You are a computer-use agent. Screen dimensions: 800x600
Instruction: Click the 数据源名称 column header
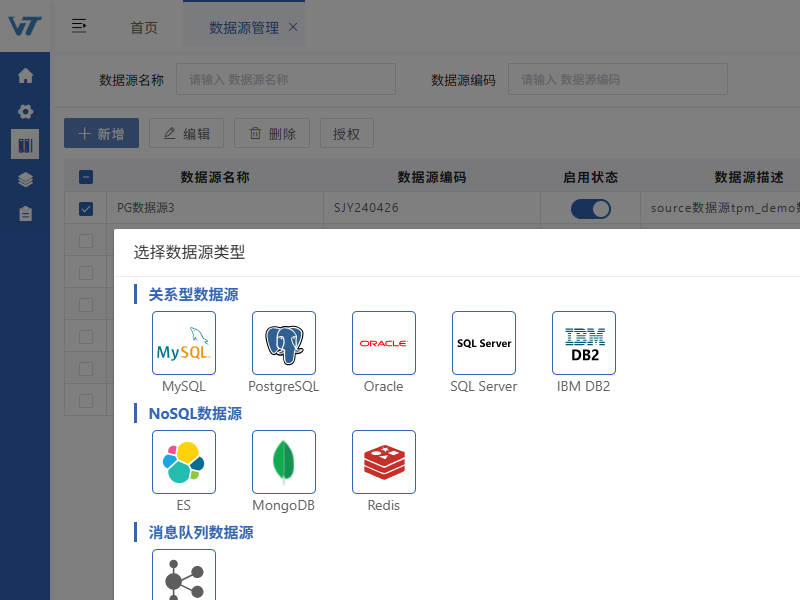pyautogui.click(x=215, y=177)
